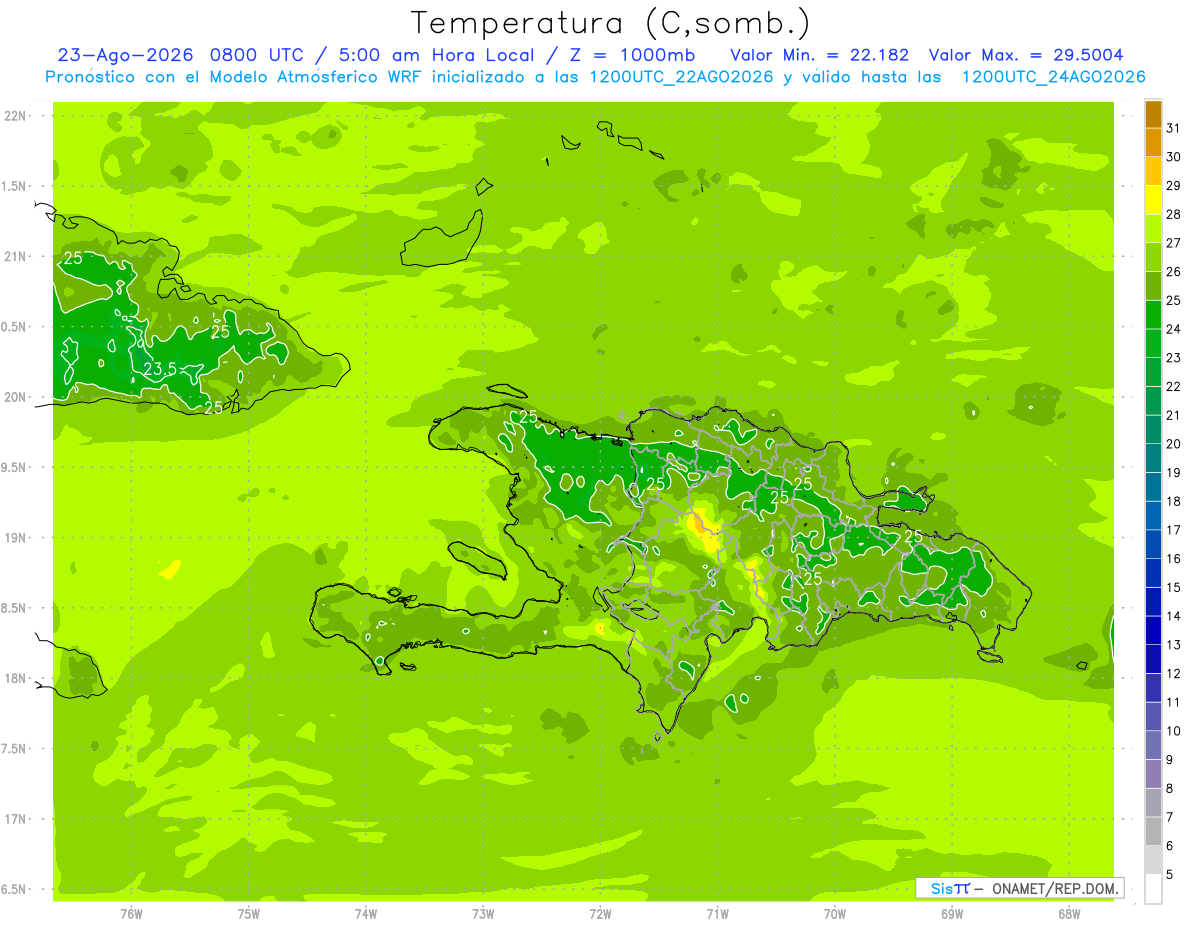Click the '23.5' contour label over Cuba
This screenshot has width=1200, height=927.
(x=159, y=369)
